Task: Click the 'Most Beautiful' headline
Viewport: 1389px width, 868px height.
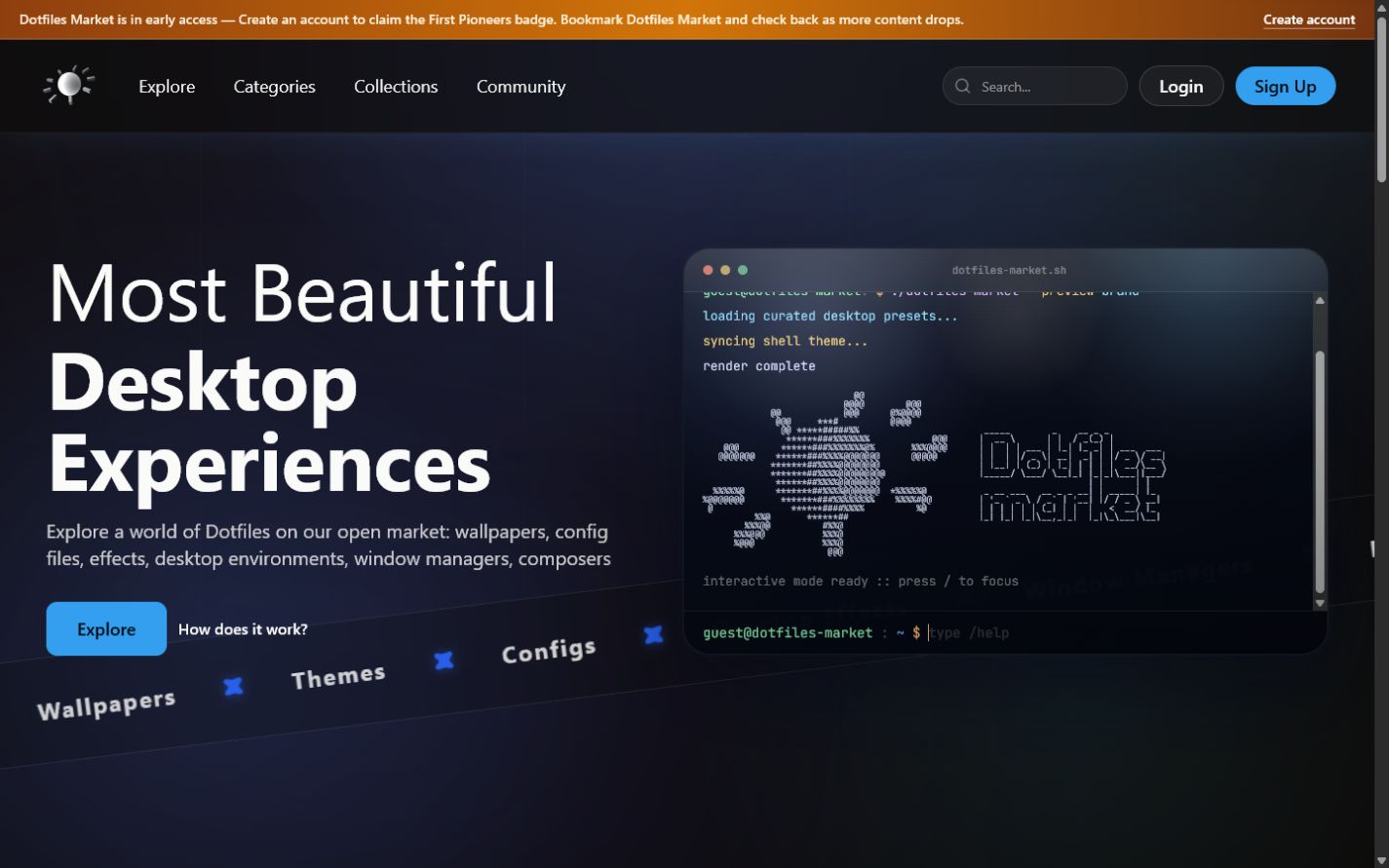Action: pyautogui.click(x=302, y=291)
